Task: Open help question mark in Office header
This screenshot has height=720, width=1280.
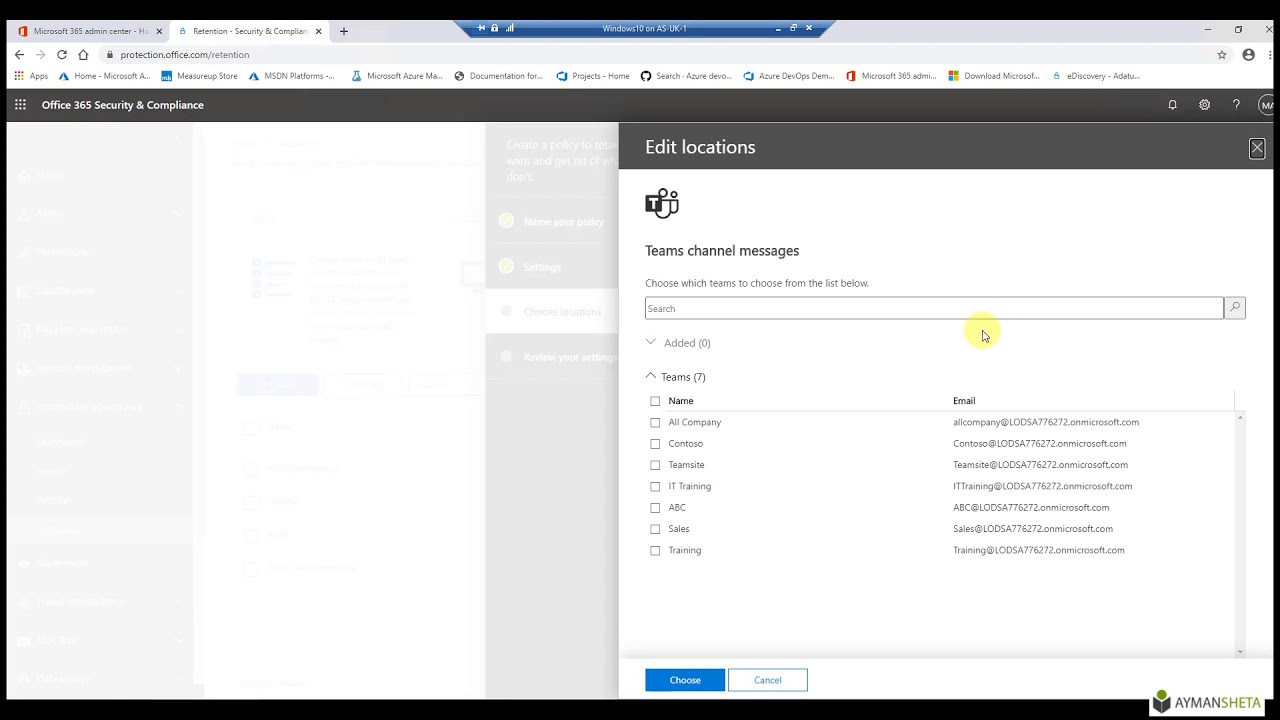Action: [x=1237, y=105]
